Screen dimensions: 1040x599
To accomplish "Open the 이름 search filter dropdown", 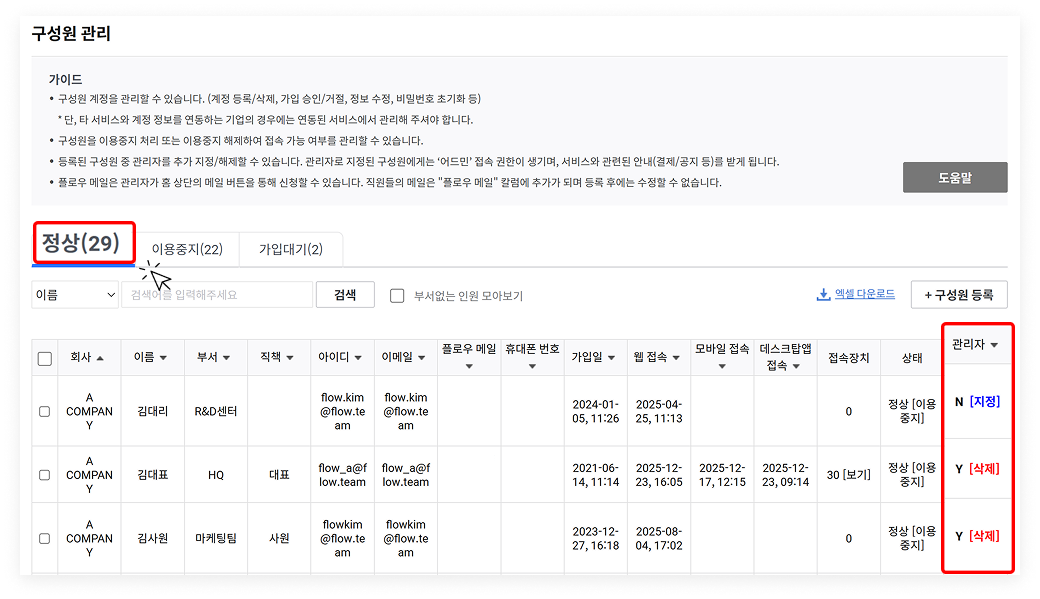I will pos(75,295).
